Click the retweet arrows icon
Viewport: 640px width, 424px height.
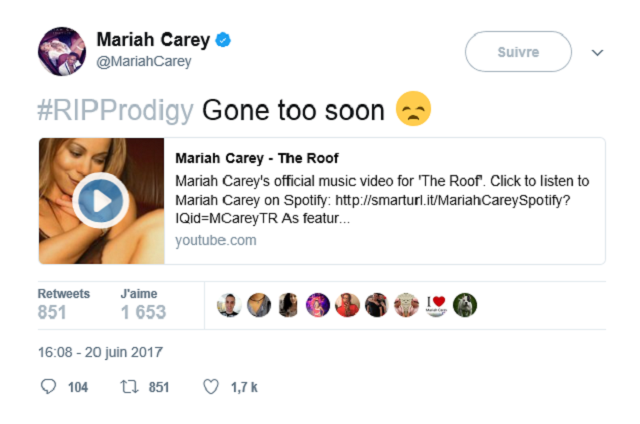pyautogui.click(x=129, y=386)
